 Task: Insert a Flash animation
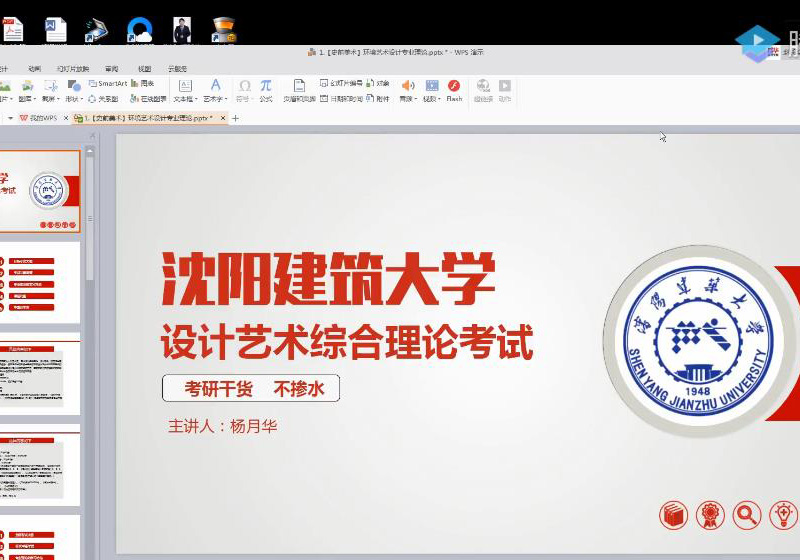pyautogui.click(x=454, y=90)
